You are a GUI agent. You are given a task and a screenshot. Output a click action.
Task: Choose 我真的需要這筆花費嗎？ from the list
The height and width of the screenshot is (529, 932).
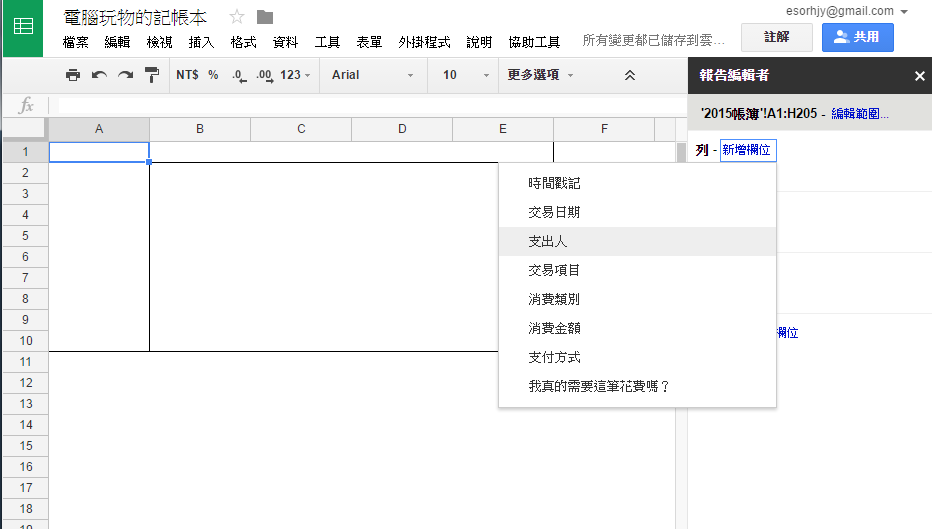(637, 386)
